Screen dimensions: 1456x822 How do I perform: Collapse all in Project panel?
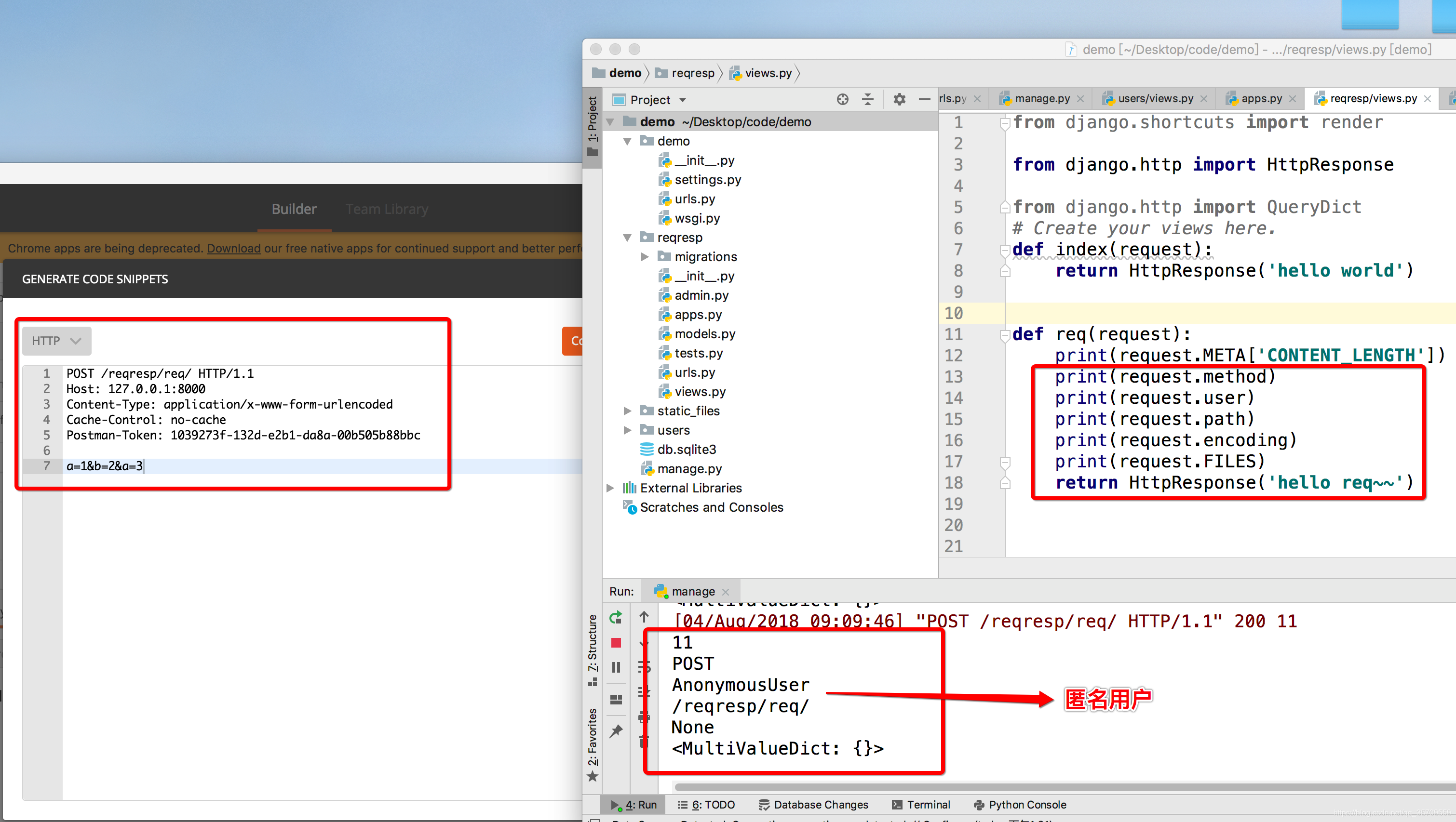click(x=868, y=99)
